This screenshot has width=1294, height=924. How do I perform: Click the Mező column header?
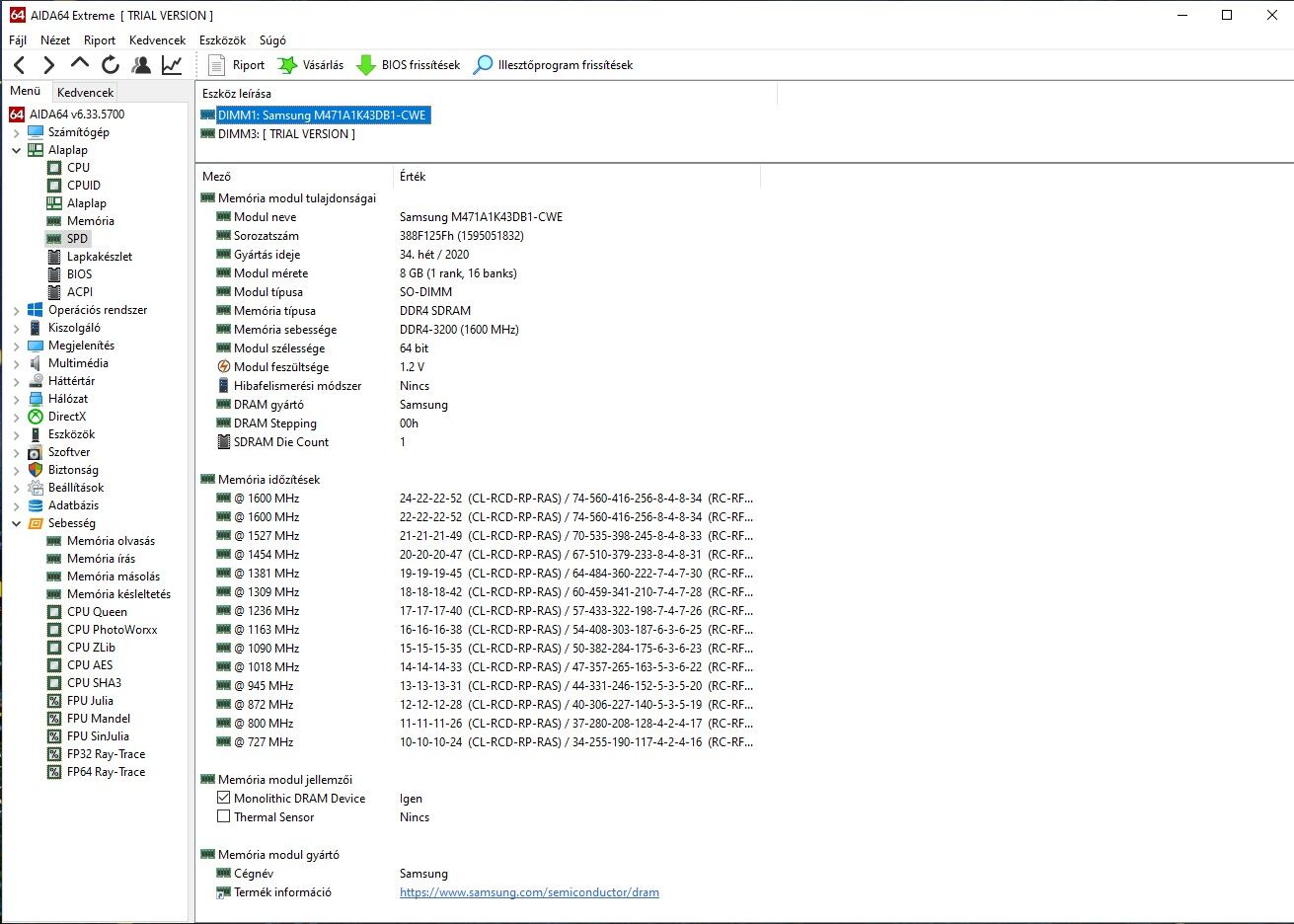pos(294,177)
